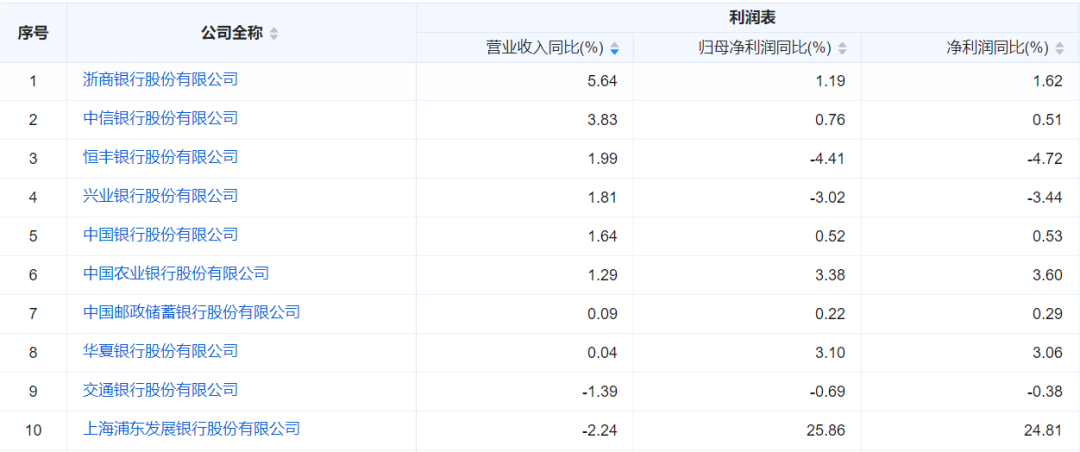Image resolution: width=1080 pixels, height=452 pixels.
Task: Click row number 8 beside 华夏银行
Action: [x=33, y=353]
